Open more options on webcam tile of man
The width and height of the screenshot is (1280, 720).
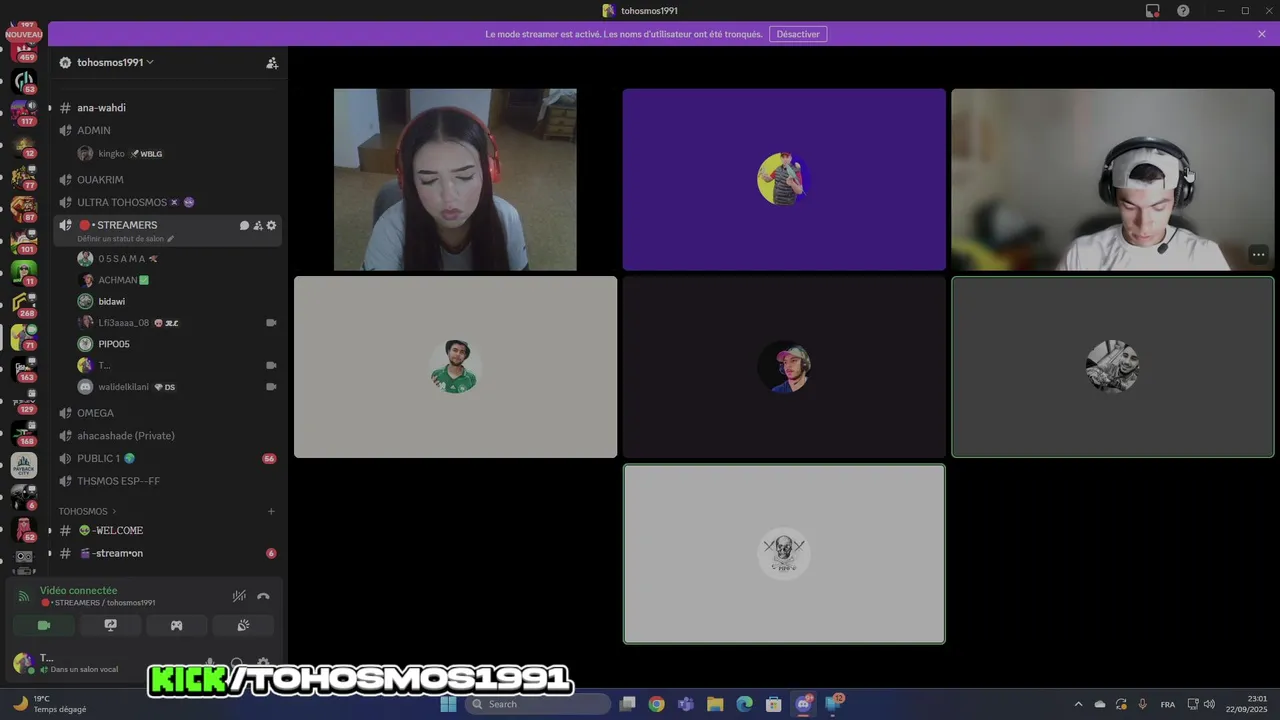coord(1258,255)
